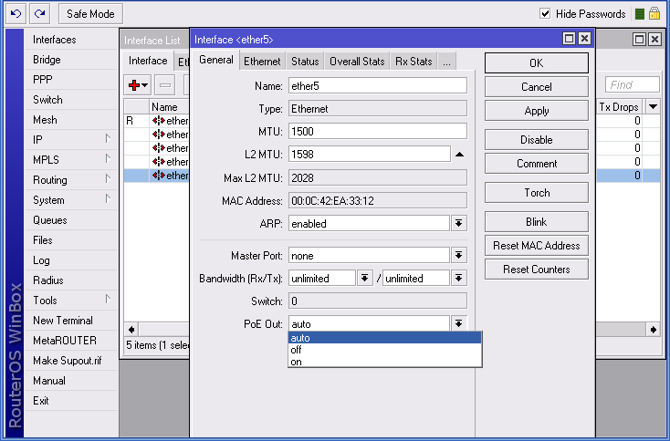Open the ARP dropdown
670x441 pixels.
click(459, 224)
